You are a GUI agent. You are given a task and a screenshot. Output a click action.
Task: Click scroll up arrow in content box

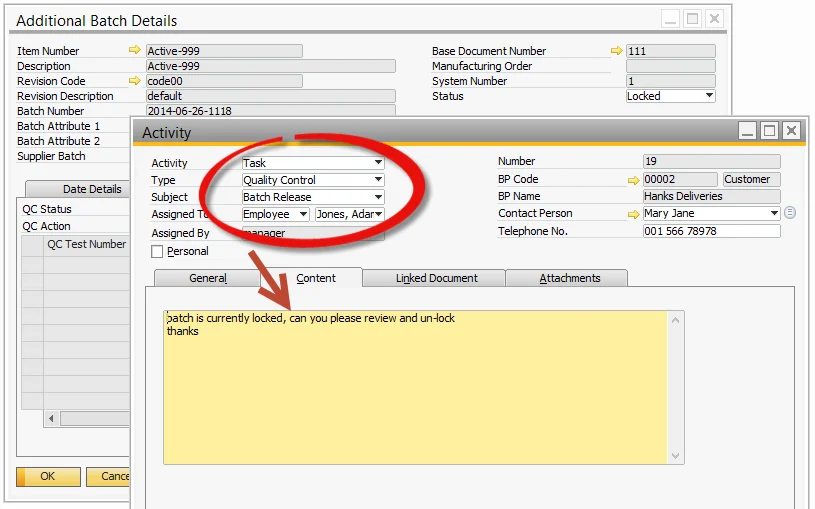(x=675, y=320)
